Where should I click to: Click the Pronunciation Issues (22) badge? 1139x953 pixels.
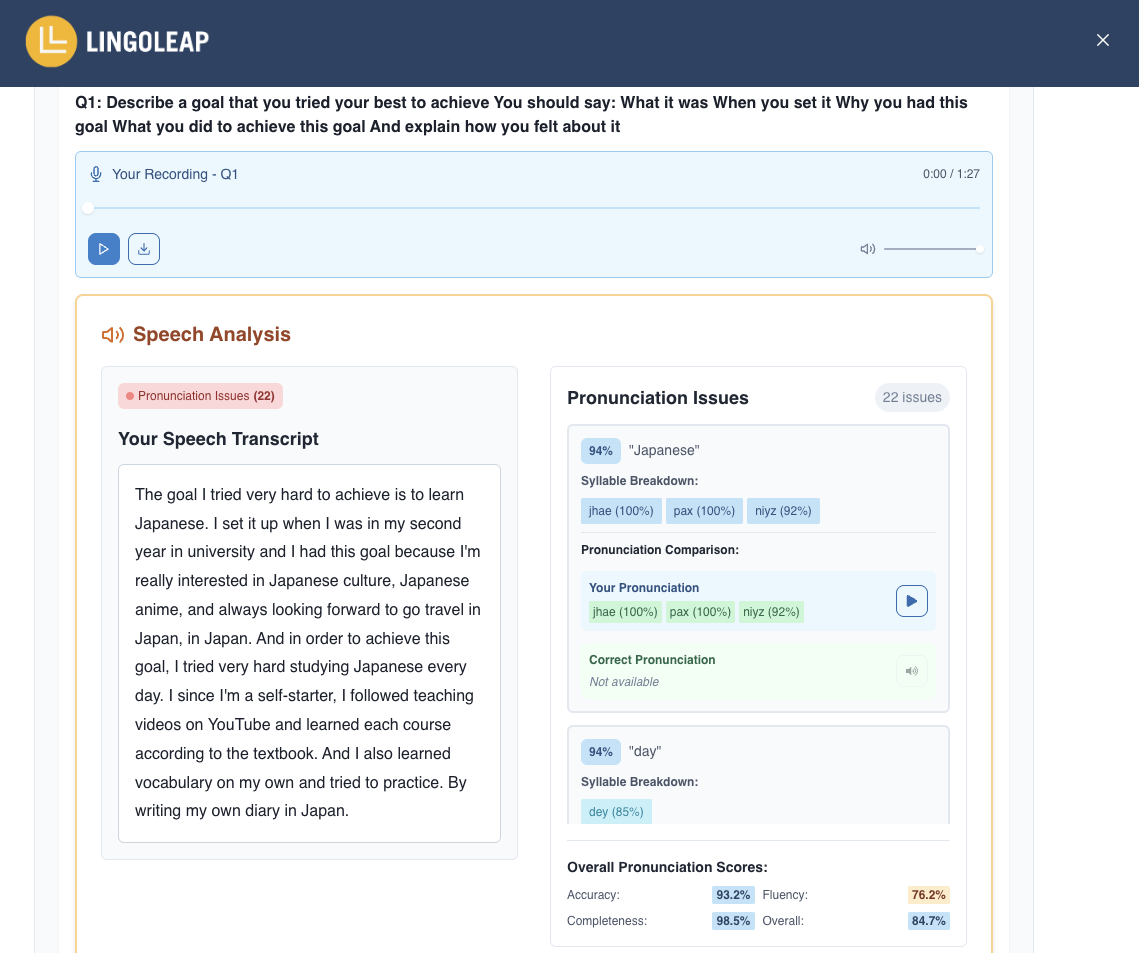[x=200, y=396]
